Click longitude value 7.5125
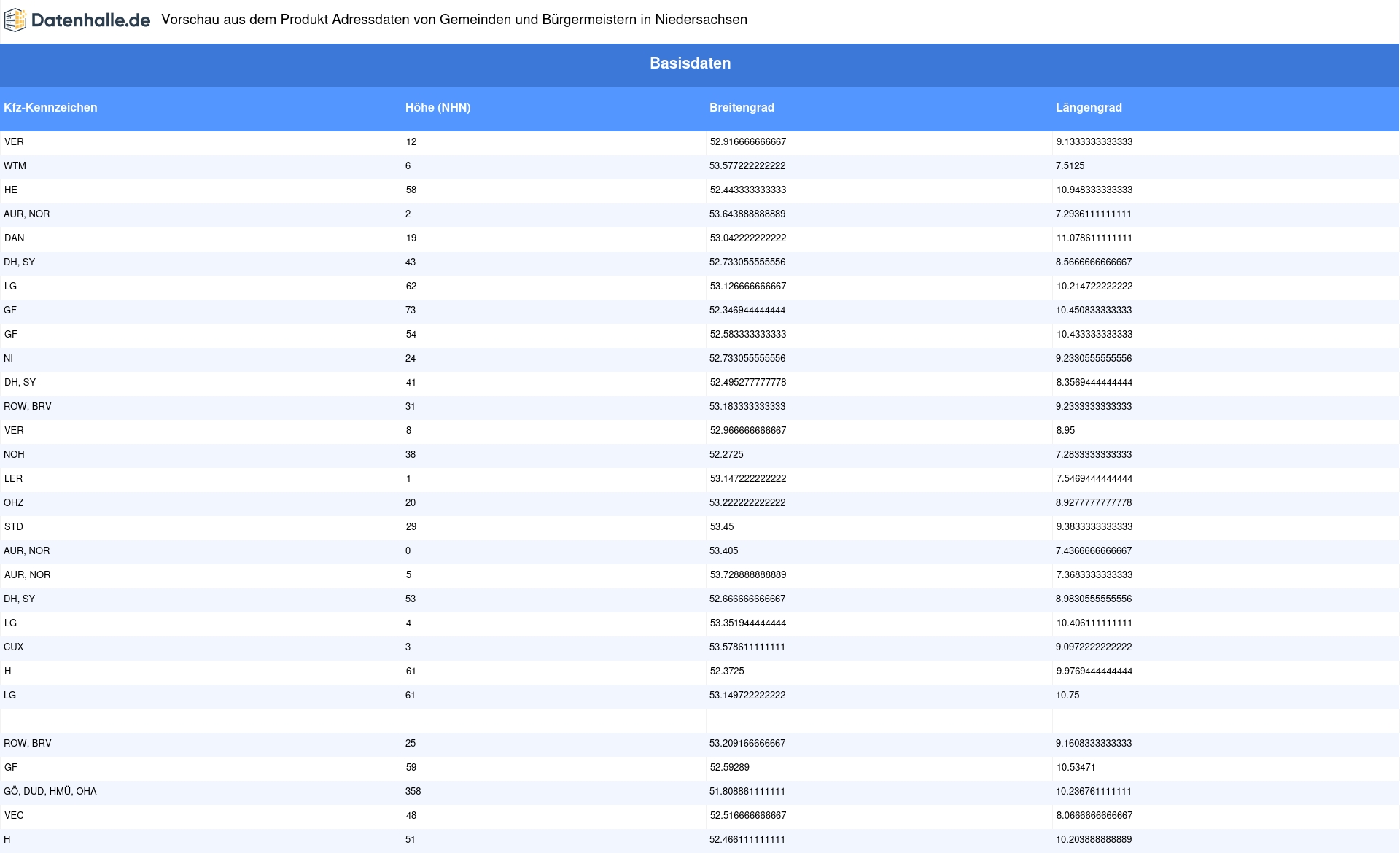This screenshot has width=1400, height=853. coord(1070,166)
